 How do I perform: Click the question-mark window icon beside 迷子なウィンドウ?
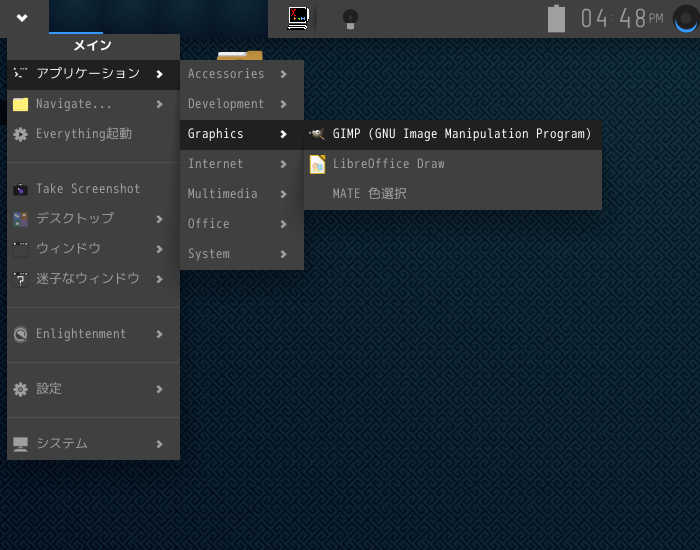[21, 279]
